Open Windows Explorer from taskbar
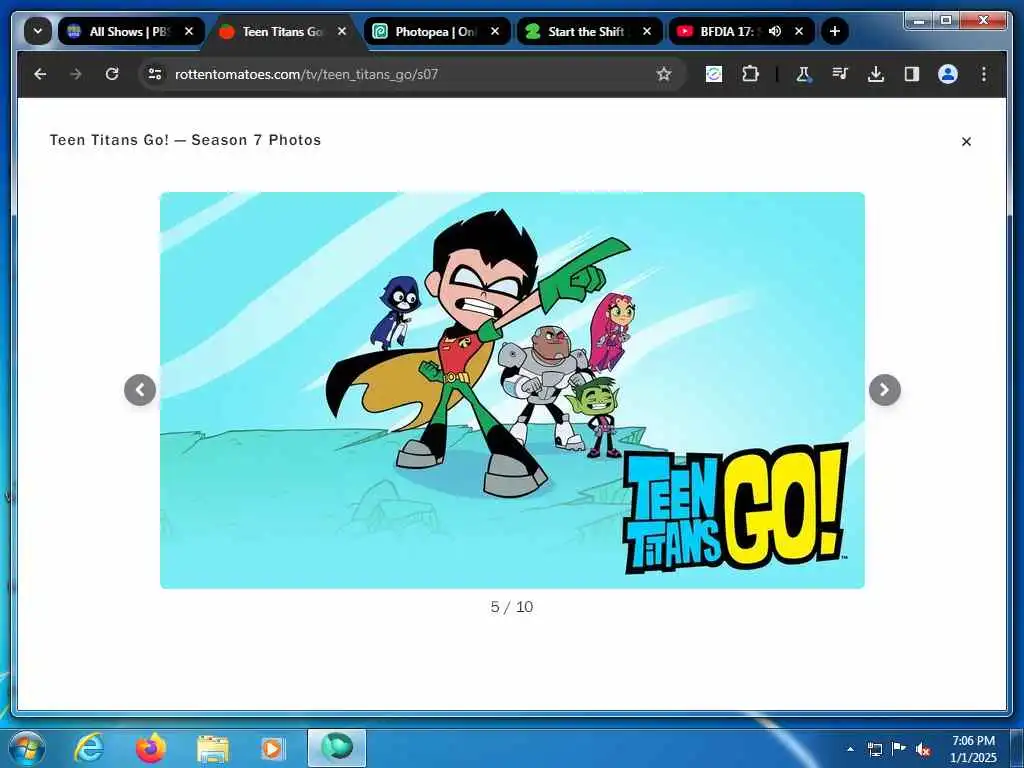The width and height of the screenshot is (1024, 768). [x=212, y=748]
